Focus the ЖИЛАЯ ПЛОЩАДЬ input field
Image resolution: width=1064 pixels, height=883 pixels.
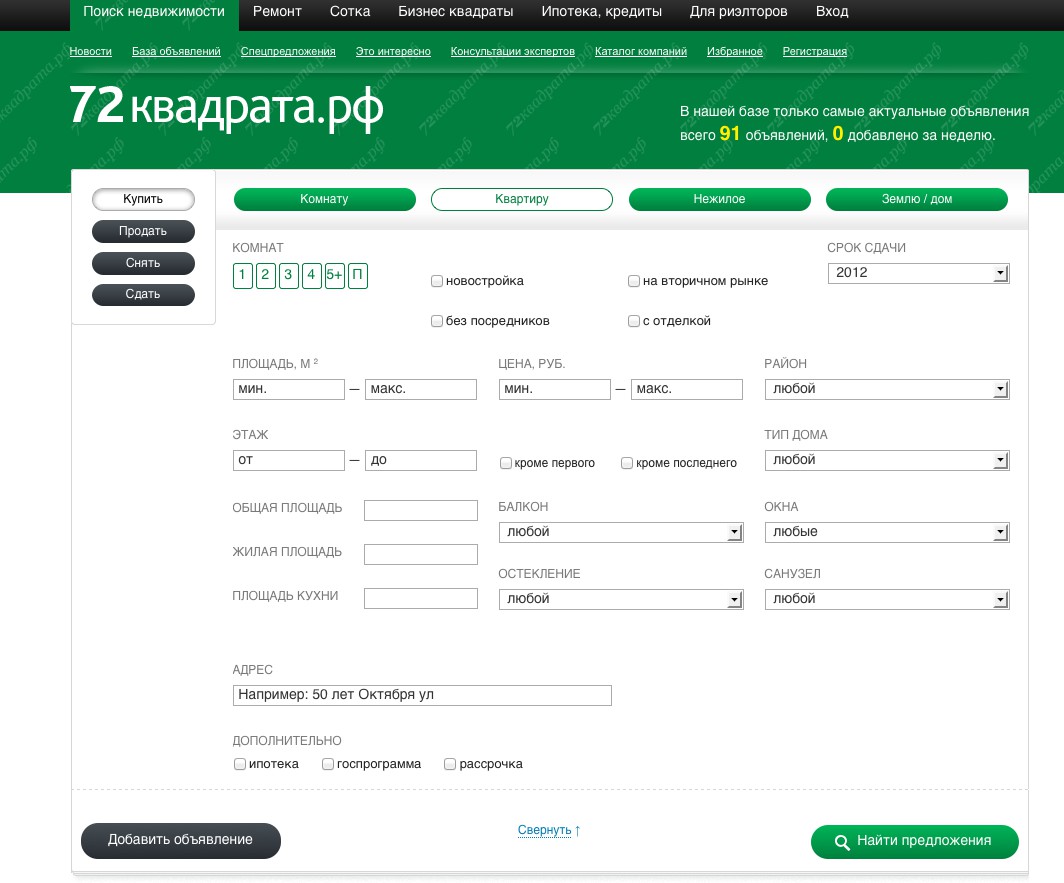(x=421, y=555)
